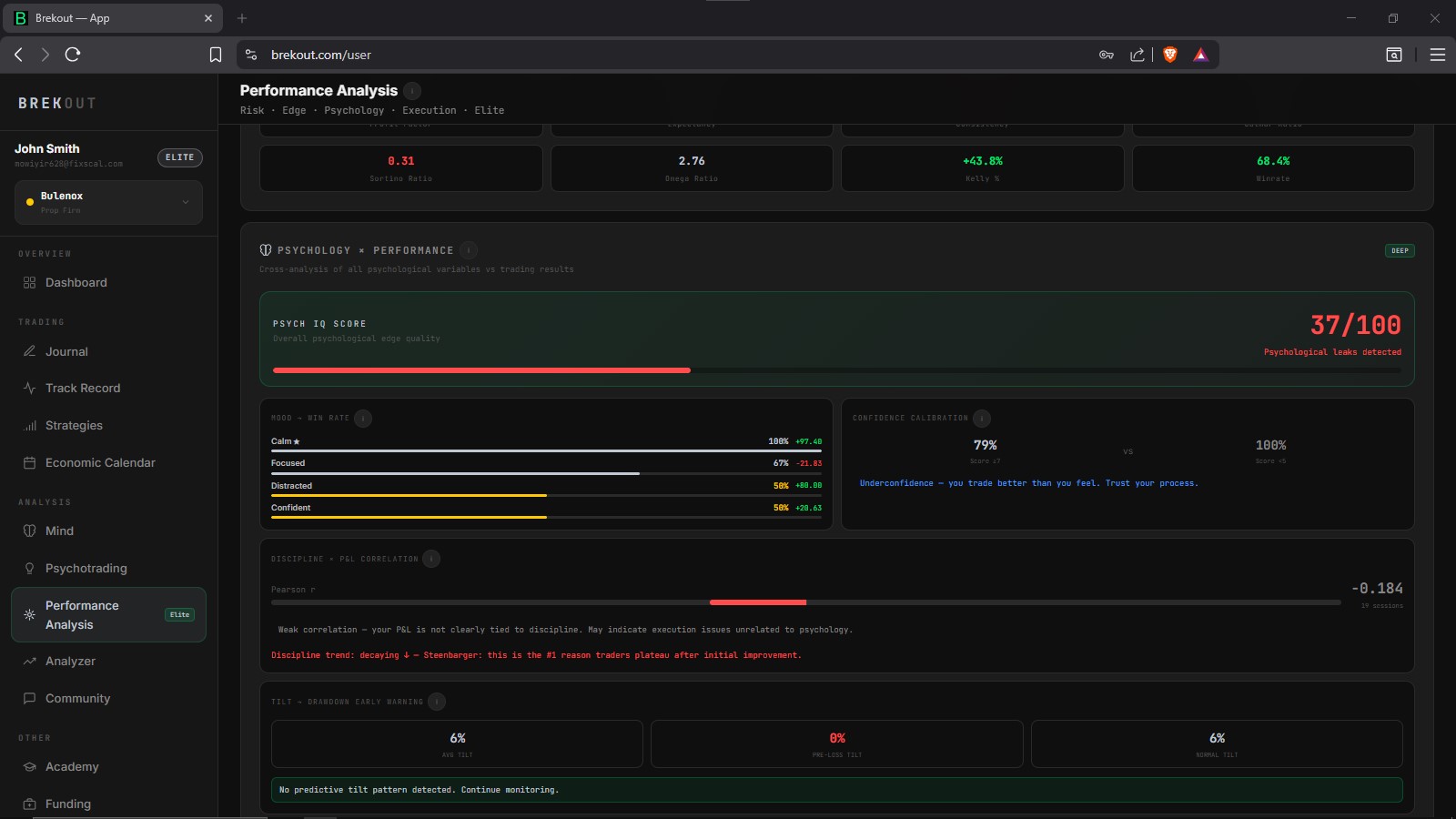Click the BREKOUT logo in sidebar
Viewport: 1456px width, 819px height.
click(x=56, y=104)
